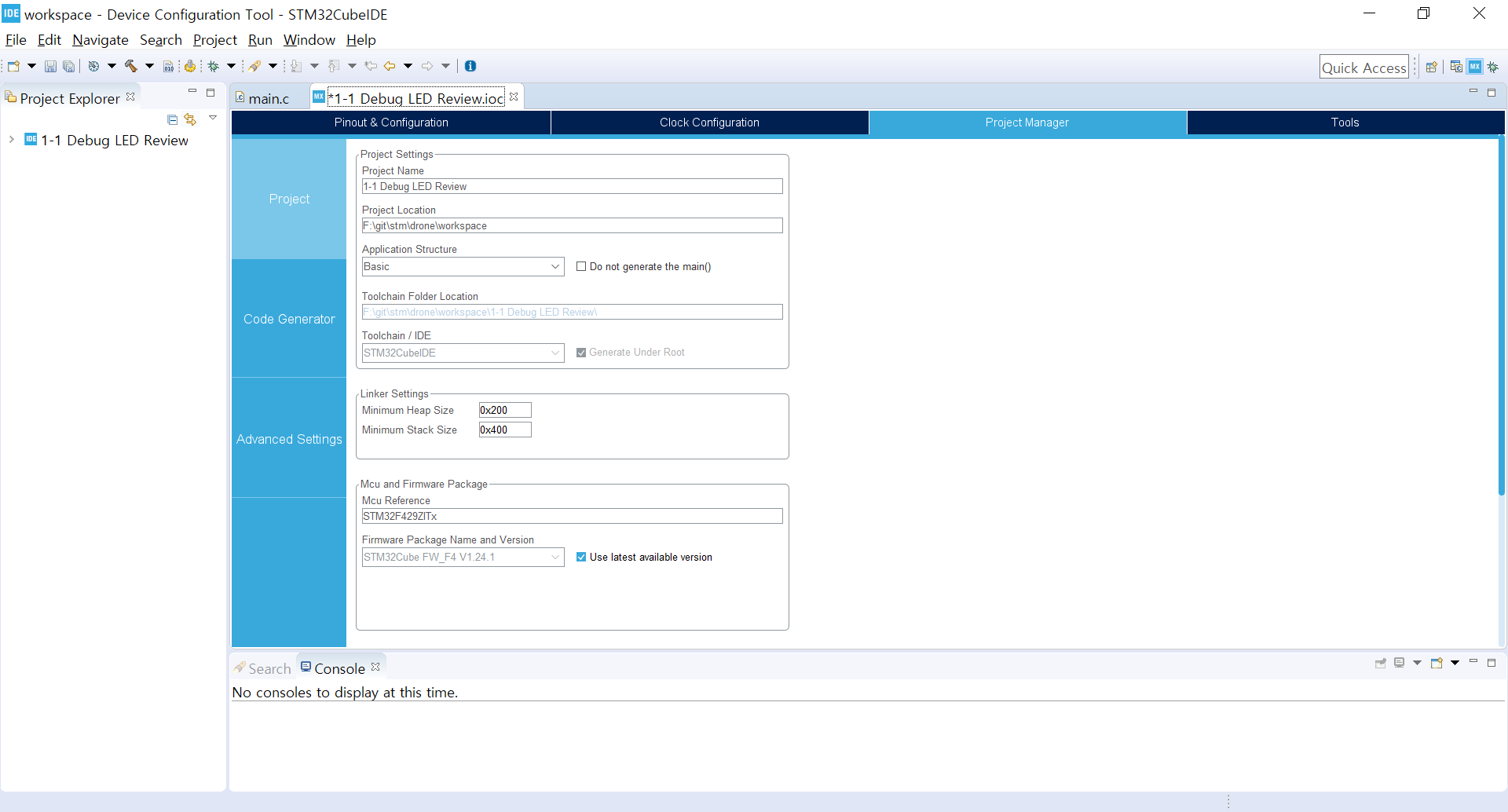Uncheck 'Use latest available version'
The width and height of the screenshot is (1508, 812).
(x=581, y=557)
